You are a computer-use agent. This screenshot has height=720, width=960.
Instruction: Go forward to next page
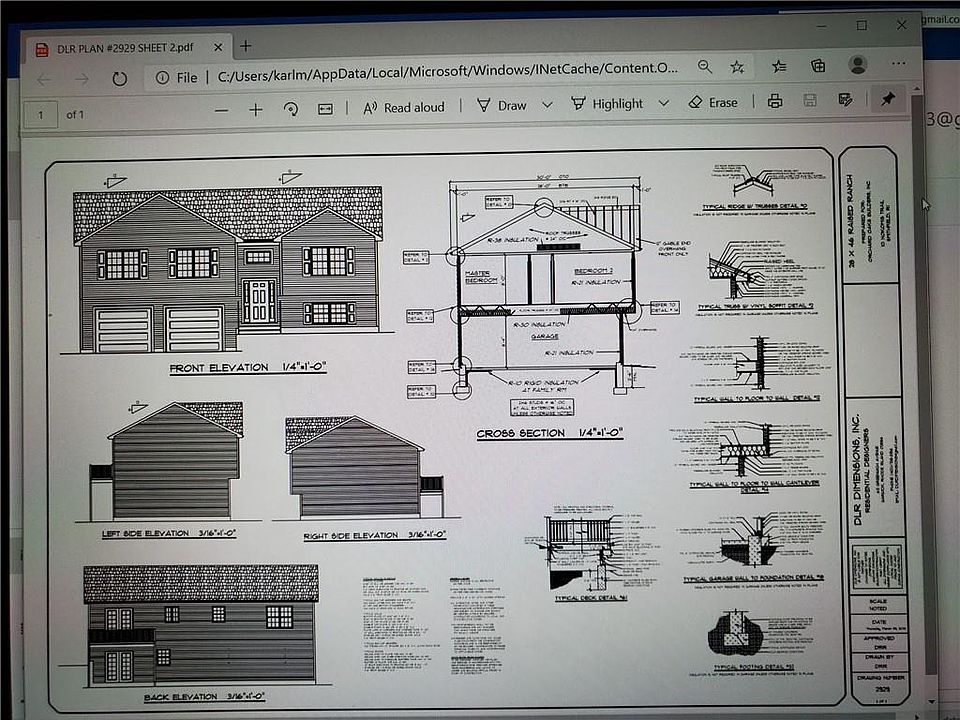(x=82, y=79)
